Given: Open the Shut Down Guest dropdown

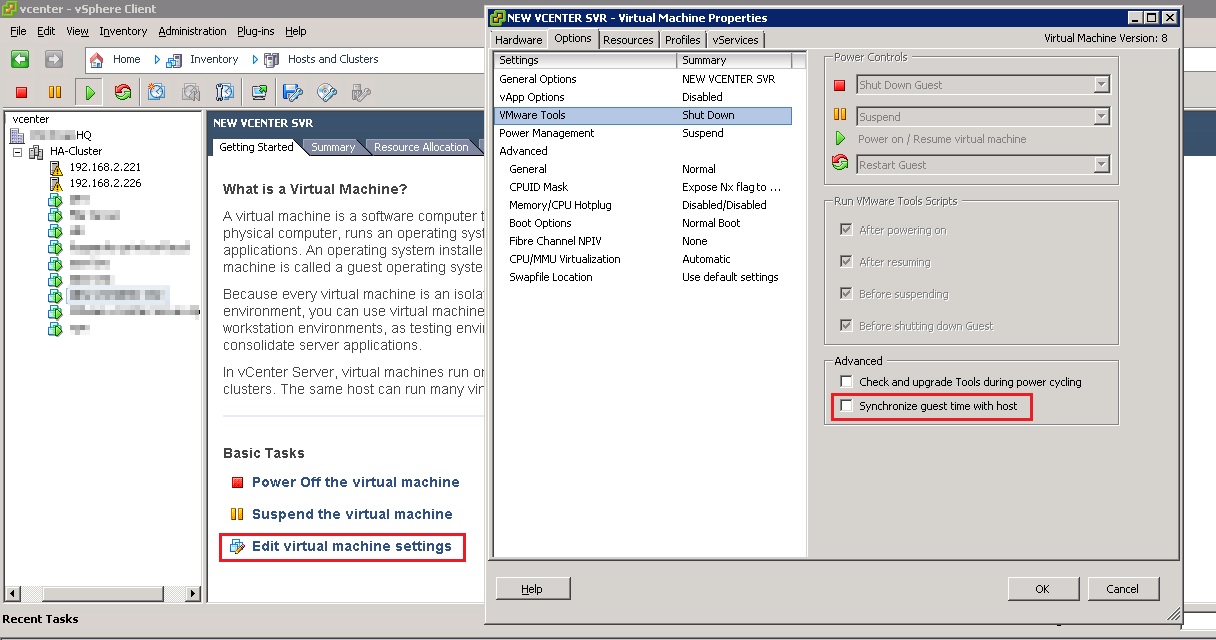Looking at the screenshot, I should (x=1101, y=85).
